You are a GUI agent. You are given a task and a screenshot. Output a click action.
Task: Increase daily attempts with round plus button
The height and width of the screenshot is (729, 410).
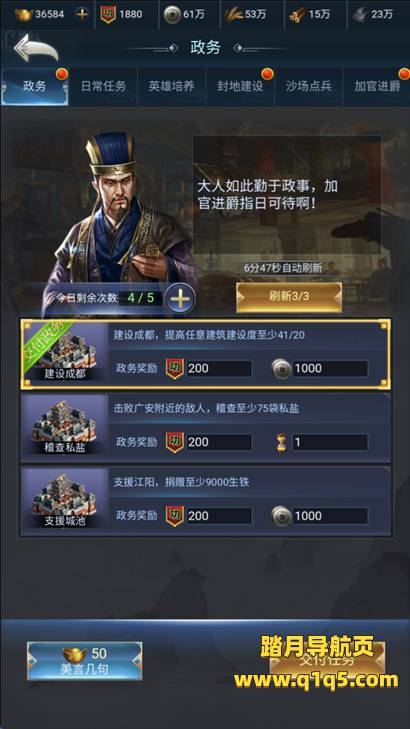click(x=180, y=298)
